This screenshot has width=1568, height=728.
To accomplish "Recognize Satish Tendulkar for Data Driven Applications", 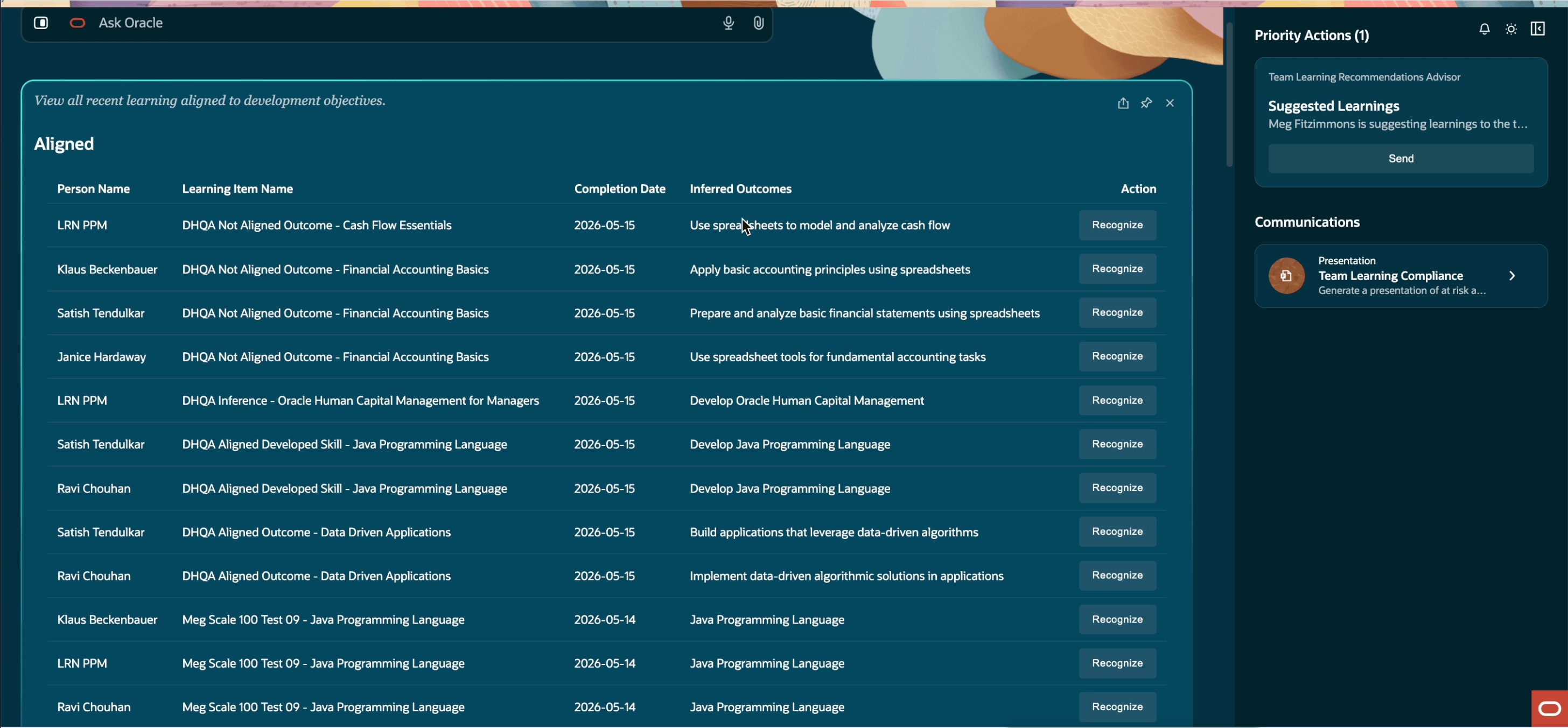I will coord(1117,532).
